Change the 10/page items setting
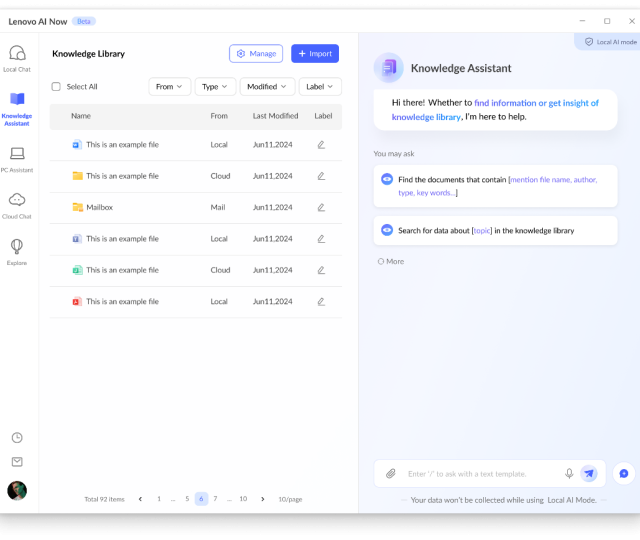The height and width of the screenshot is (540, 640). pos(290,499)
